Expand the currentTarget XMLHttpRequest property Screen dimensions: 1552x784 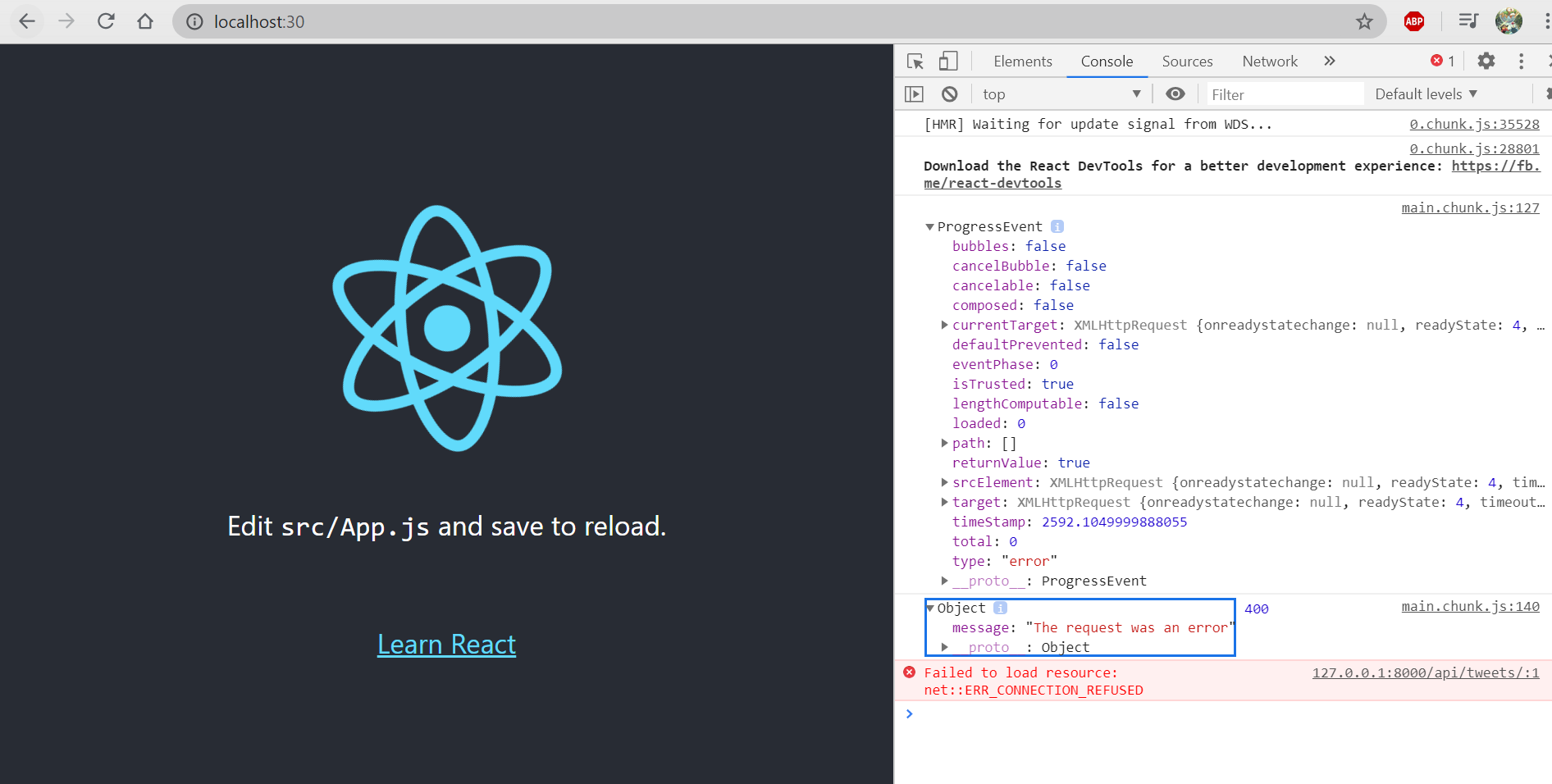click(x=944, y=325)
